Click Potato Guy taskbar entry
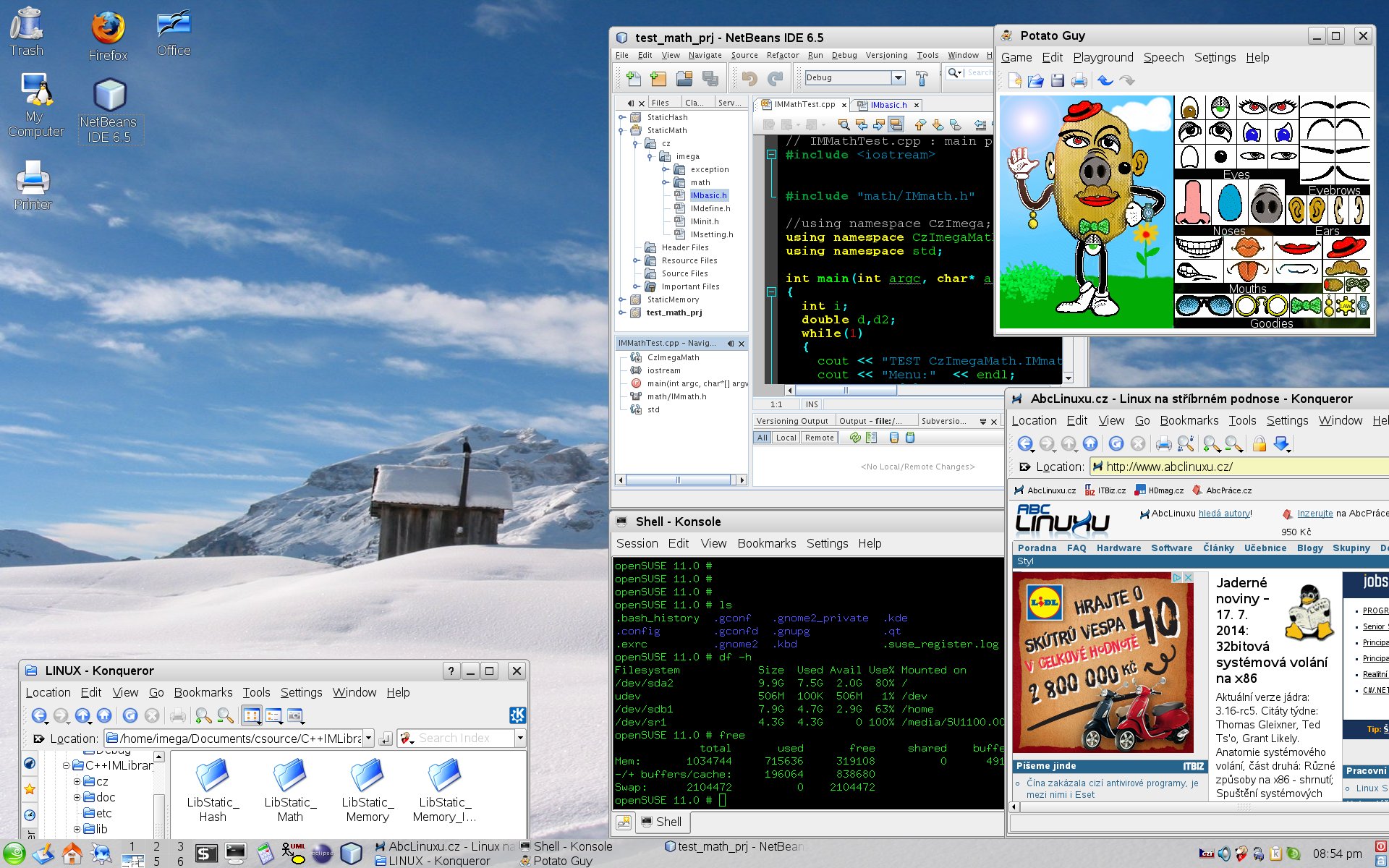 (556, 861)
